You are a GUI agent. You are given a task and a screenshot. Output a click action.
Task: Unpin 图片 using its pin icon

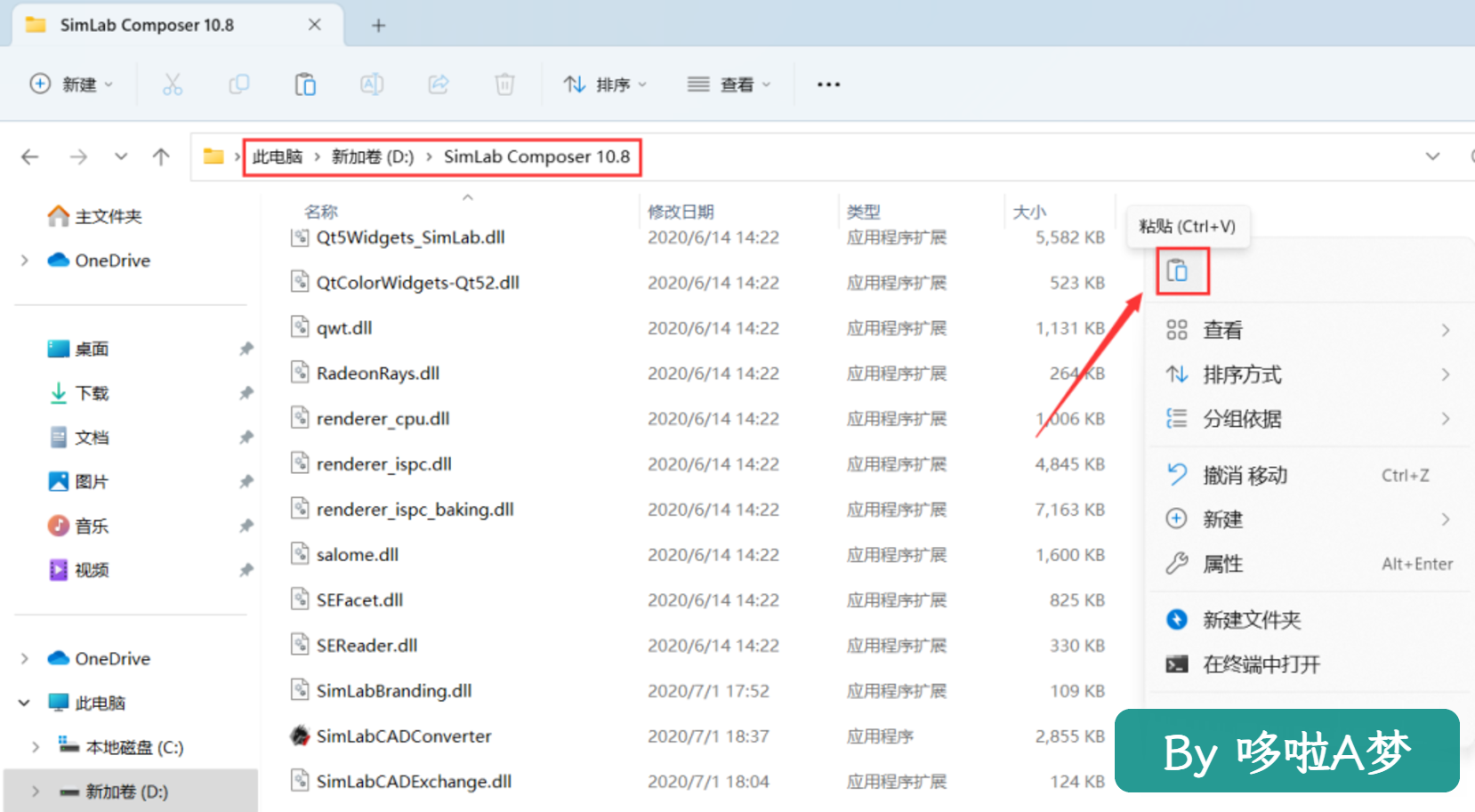click(246, 482)
